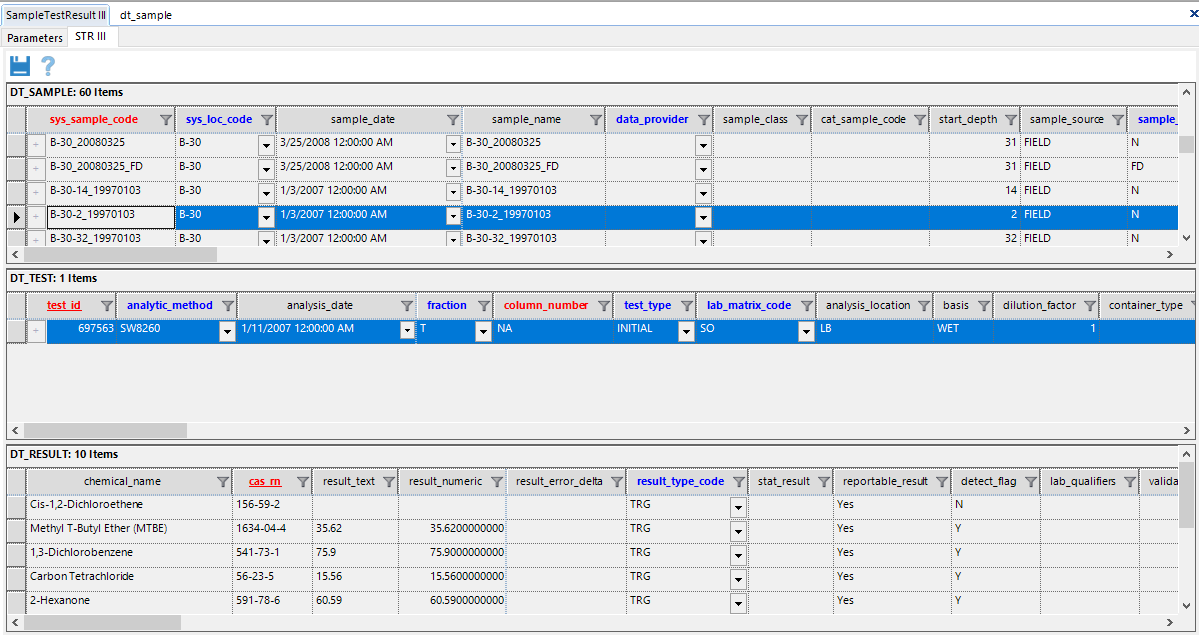Click the Save floppy disk icon
Image resolution: width=1199 pixels, height=636 pixels.
click(20, 66)
